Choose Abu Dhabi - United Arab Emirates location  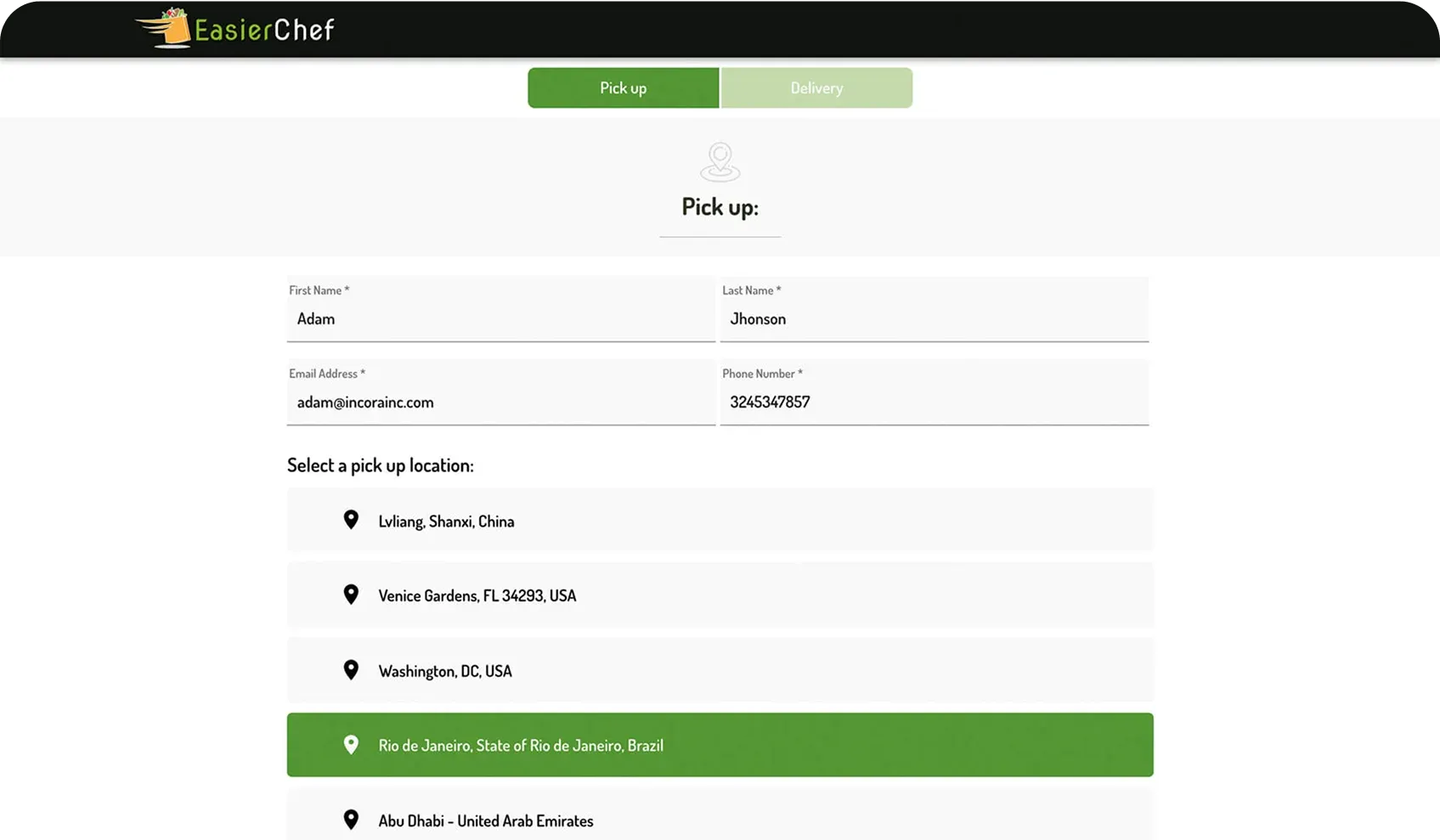point(720,818)
